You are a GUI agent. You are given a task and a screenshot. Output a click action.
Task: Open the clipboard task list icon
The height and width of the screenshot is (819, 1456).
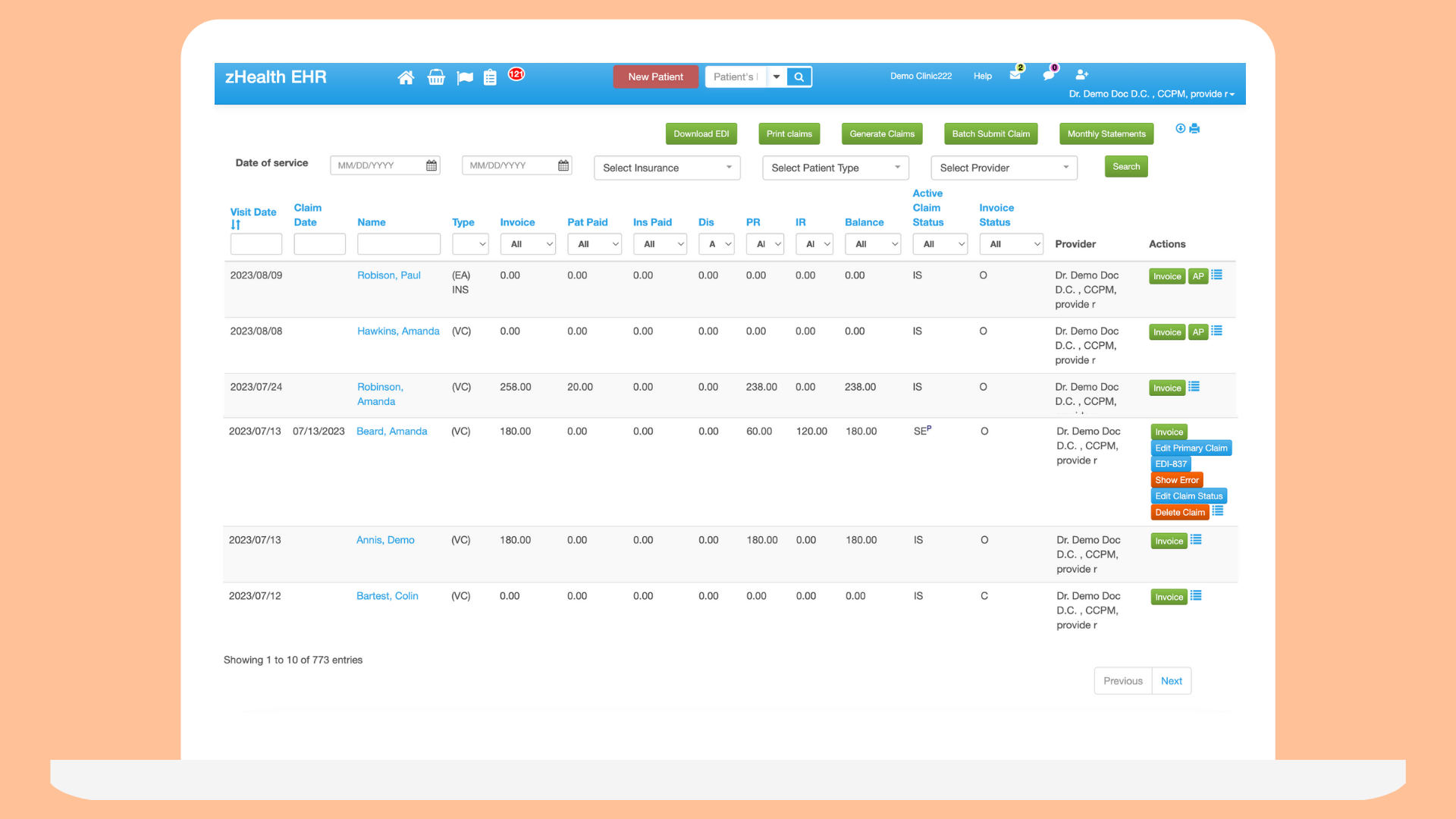tap(490, 77)
